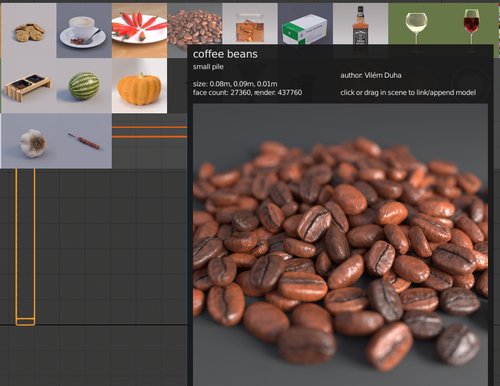
Task: Select the wooden pet bowl stand thumbnail
Action: pyautogui.click(x=29, y=86)
